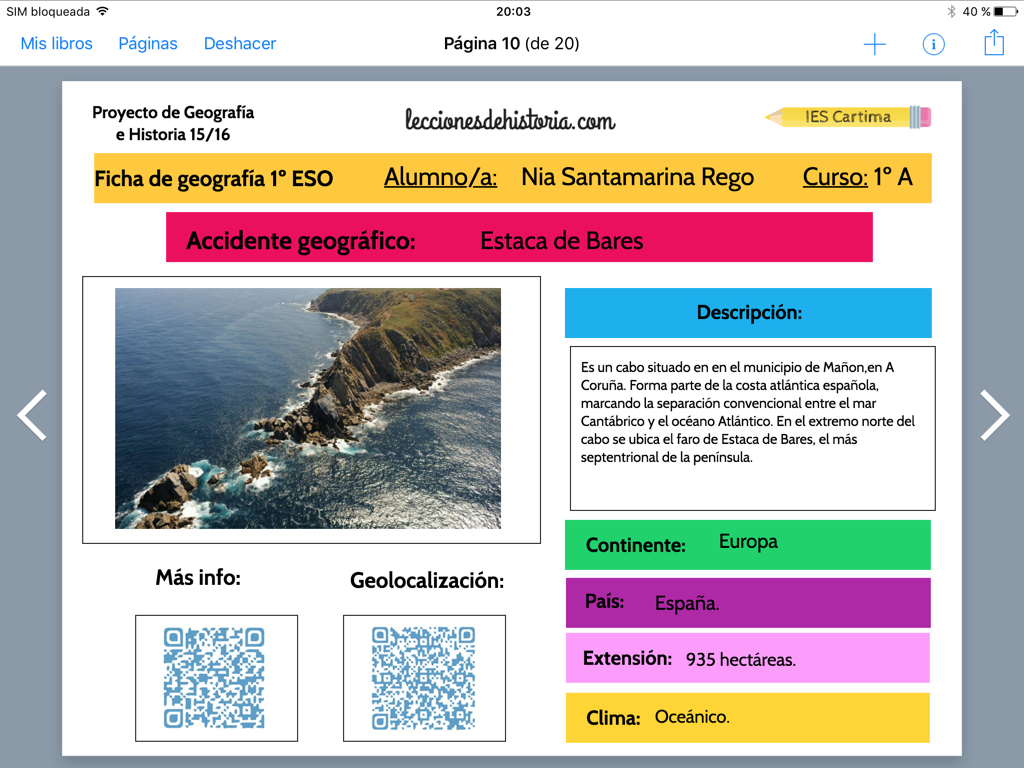Select the Estaca de Bares coastline photo
This screenshot has height=768, width=1024.
point(308,408)
